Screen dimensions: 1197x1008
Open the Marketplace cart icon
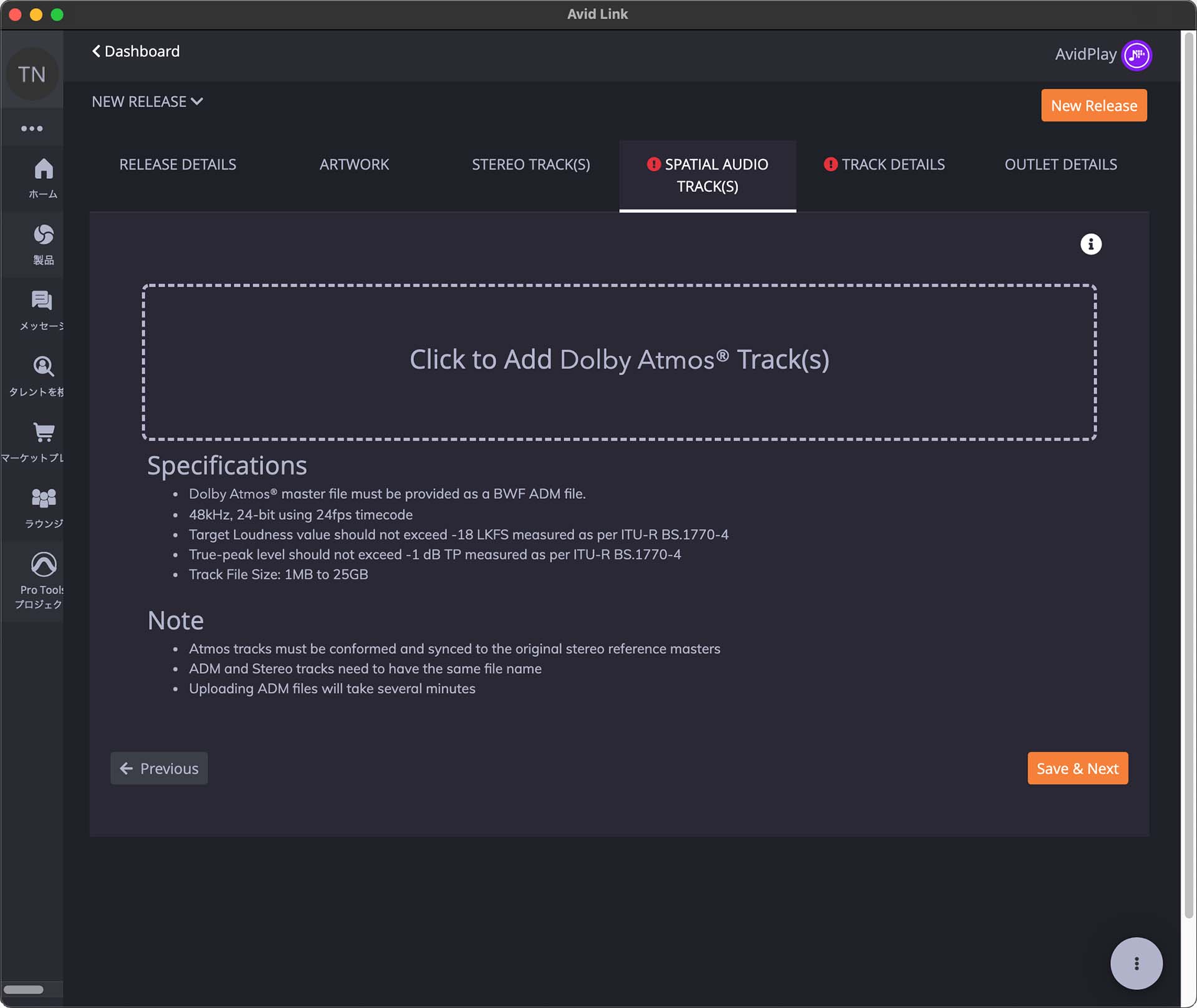[x=43, y=433]
